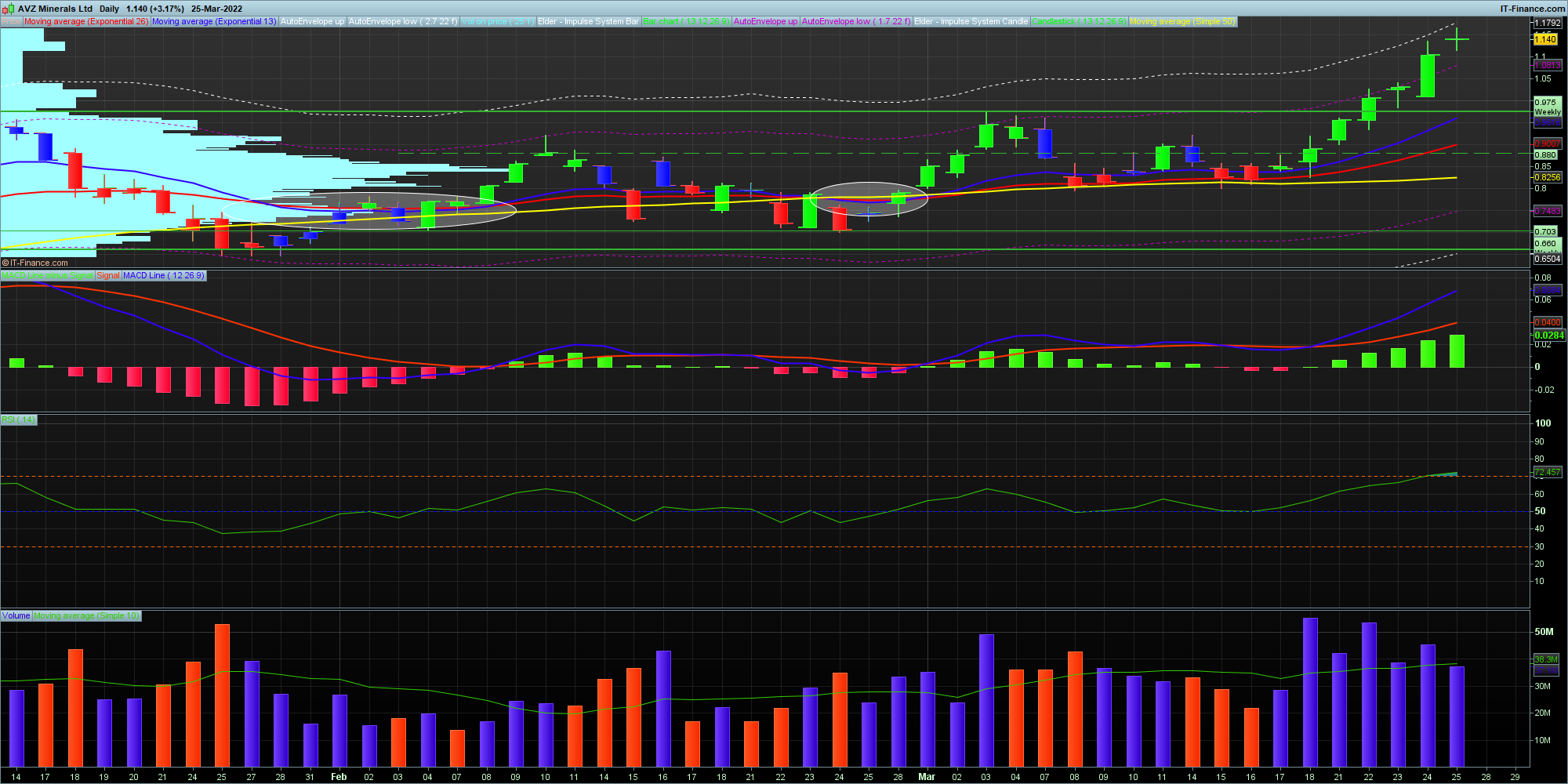The height and width of the screenshot is (784, 1568).
Task: Select the AVZ Minerals Ltd instrument name
Action: pyautogui.click(x=55, y=9)
